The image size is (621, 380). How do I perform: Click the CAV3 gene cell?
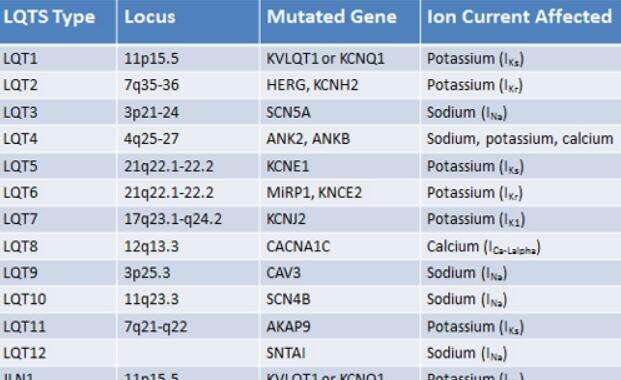(340, 273)
